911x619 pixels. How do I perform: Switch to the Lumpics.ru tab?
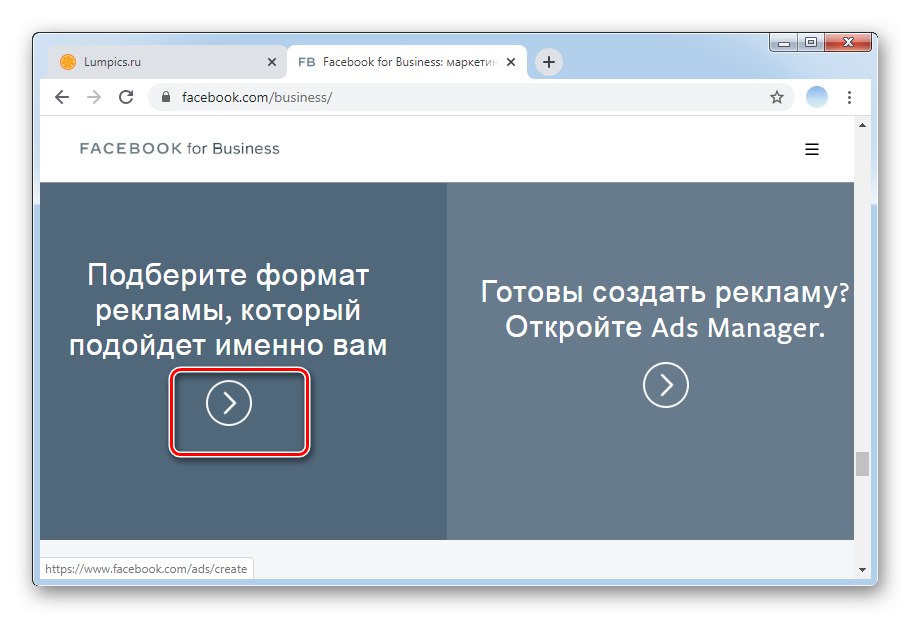tap(167, 62)
